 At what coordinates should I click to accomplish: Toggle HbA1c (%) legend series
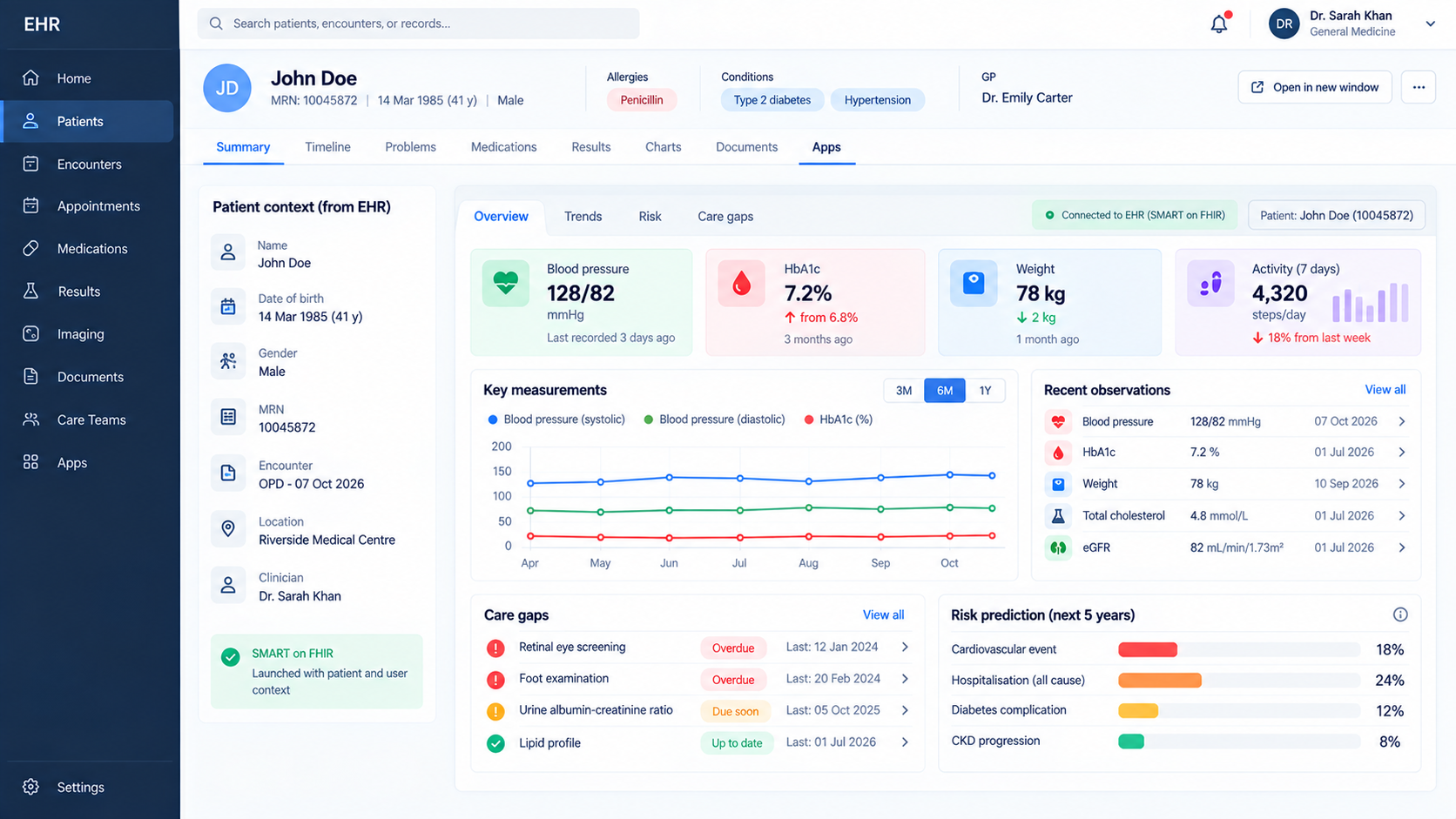coord(839,420)
